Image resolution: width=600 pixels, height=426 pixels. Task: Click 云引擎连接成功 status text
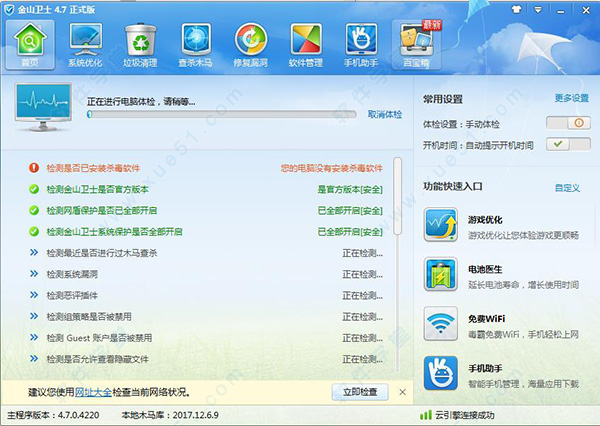465,415
